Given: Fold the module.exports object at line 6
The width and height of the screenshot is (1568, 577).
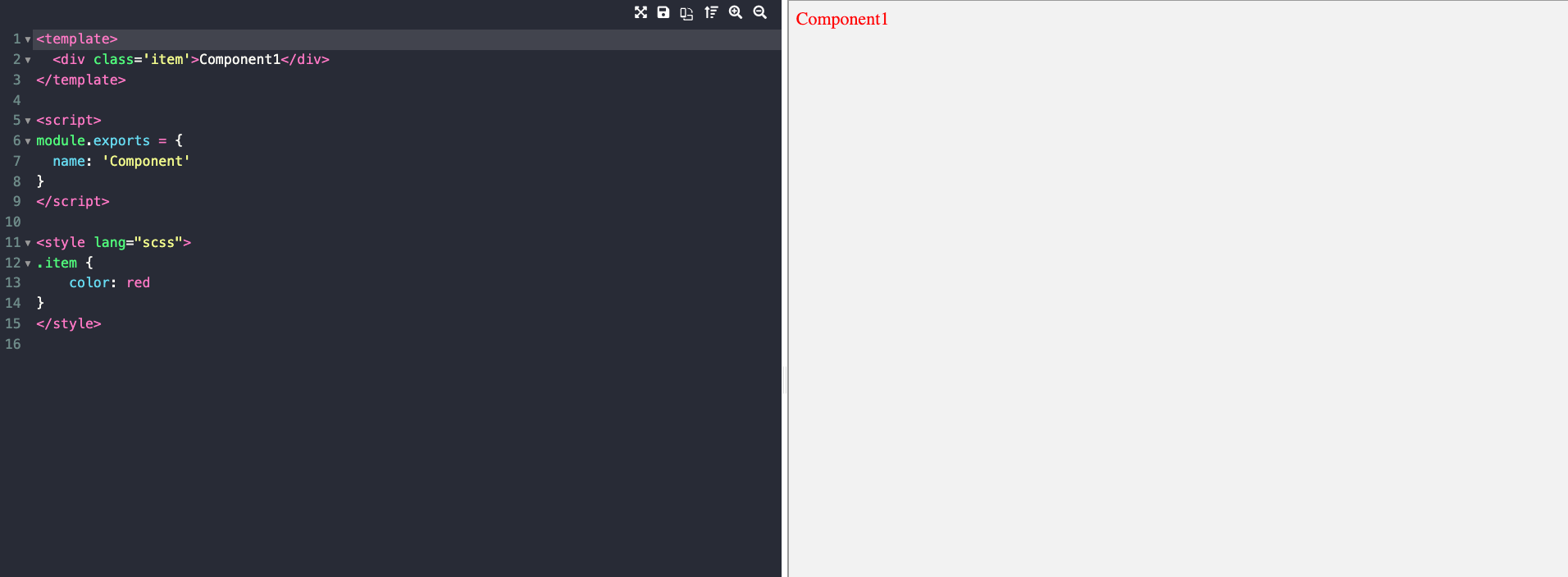Looking at the screenshot, I should [x=28, y=141].
